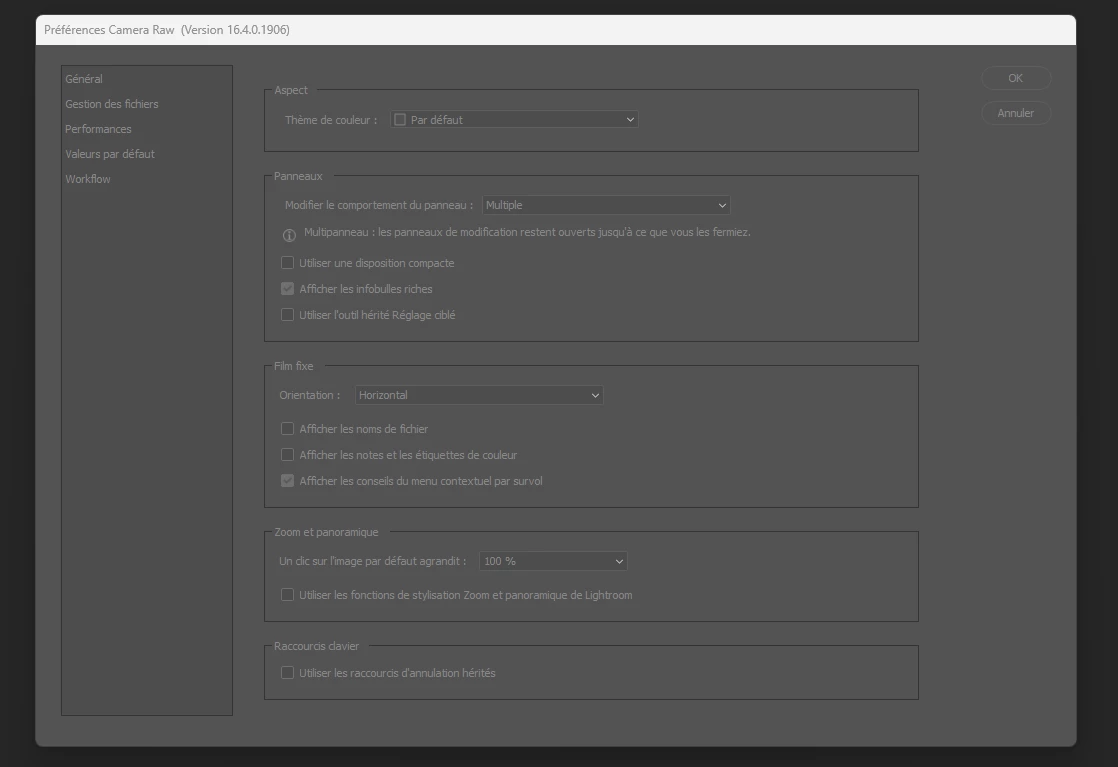
Task: Open the panel behavior dropdown showing Multiple
Action: (606, 205)
